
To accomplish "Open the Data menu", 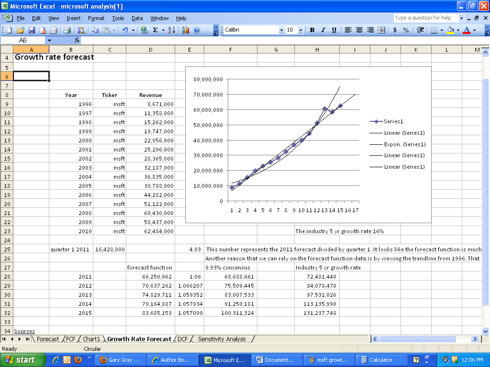I will [x=137, y=18].
